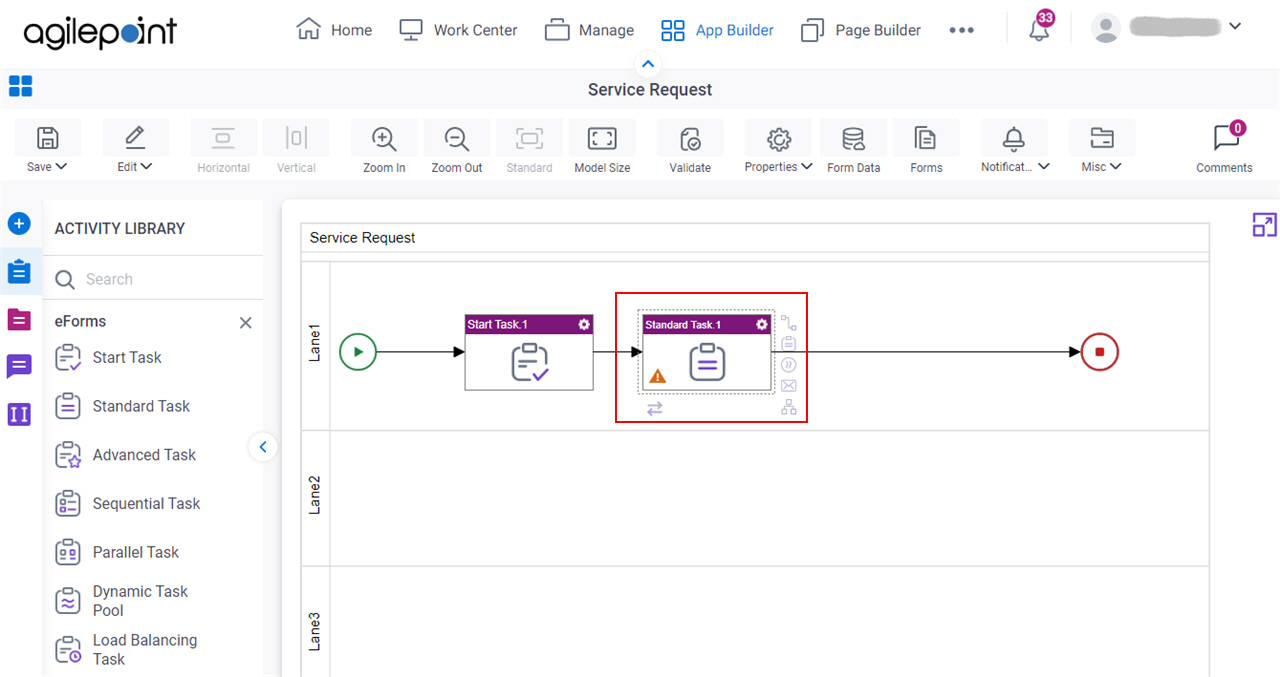Select the magenta document sidebar icon
1280x677 pixels.
(x=19, y=319)
